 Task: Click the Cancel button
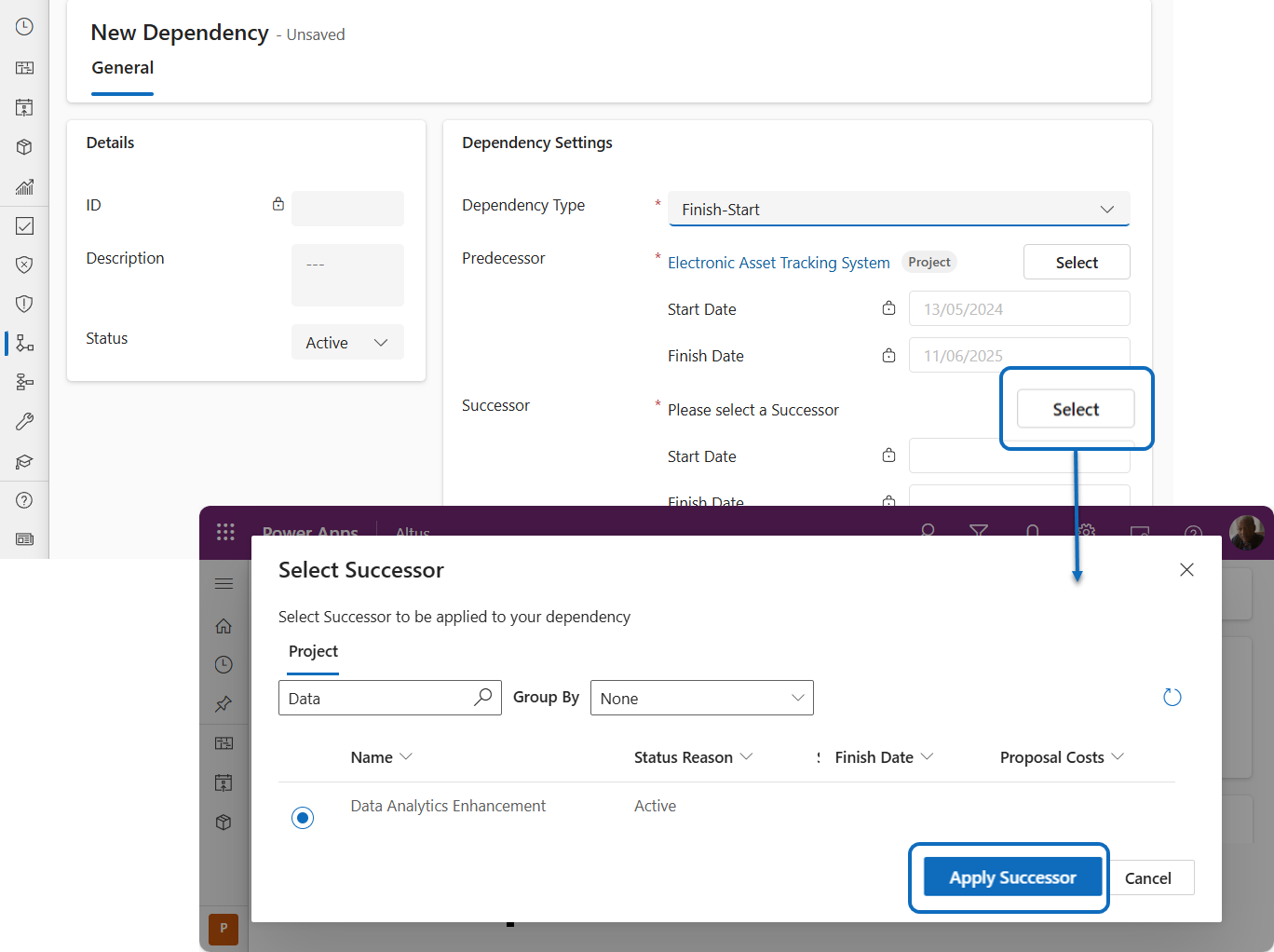1148,878
